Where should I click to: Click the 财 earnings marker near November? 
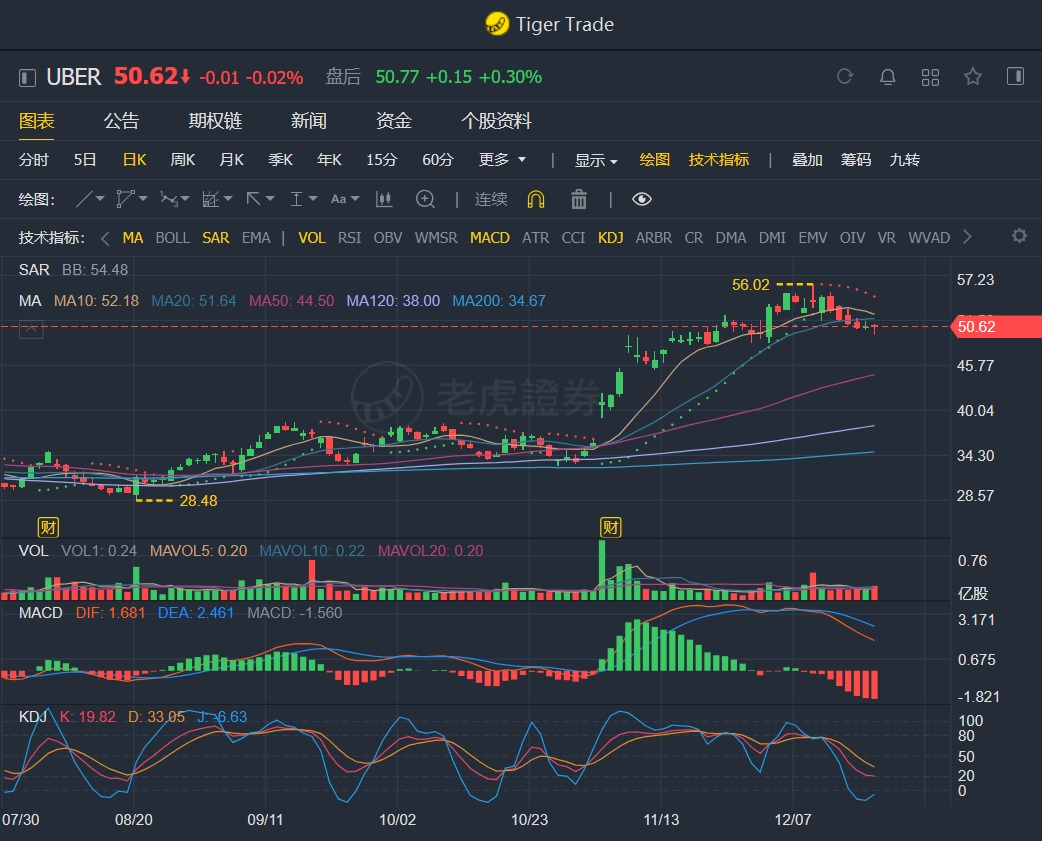point(611,527)
